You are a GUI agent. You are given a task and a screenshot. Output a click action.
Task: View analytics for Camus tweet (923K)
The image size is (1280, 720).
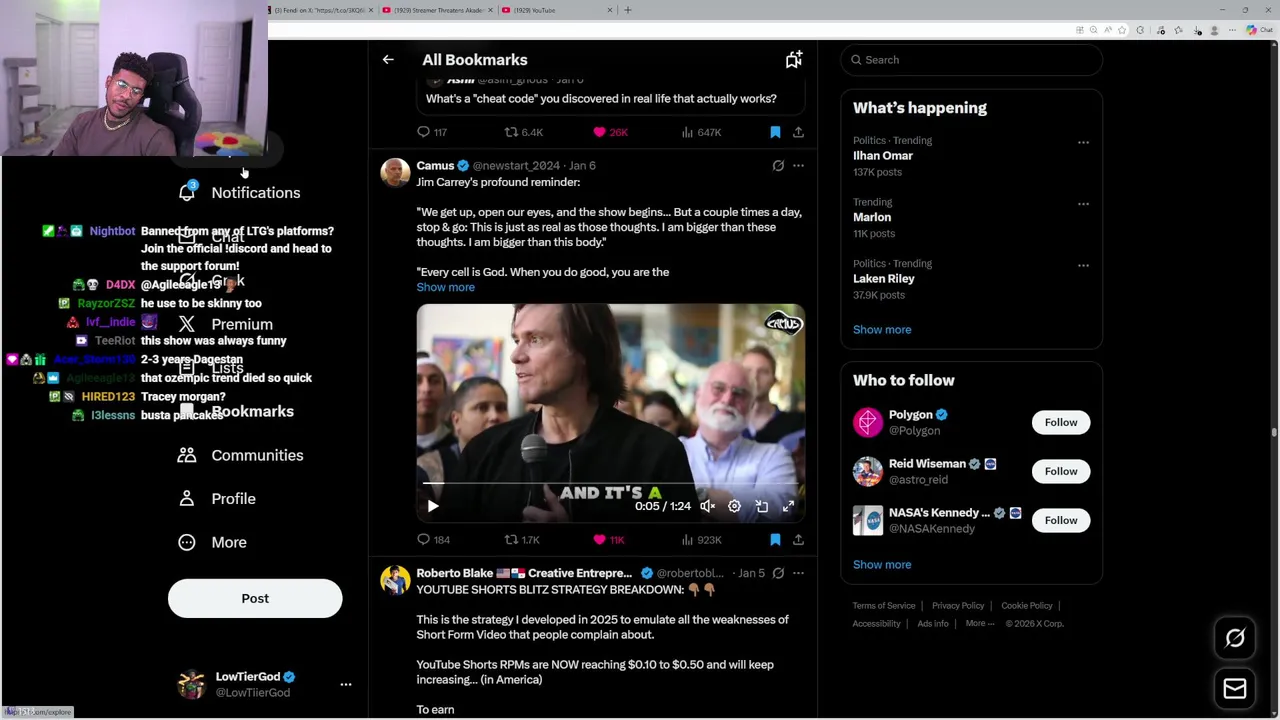tap(700, 540)
